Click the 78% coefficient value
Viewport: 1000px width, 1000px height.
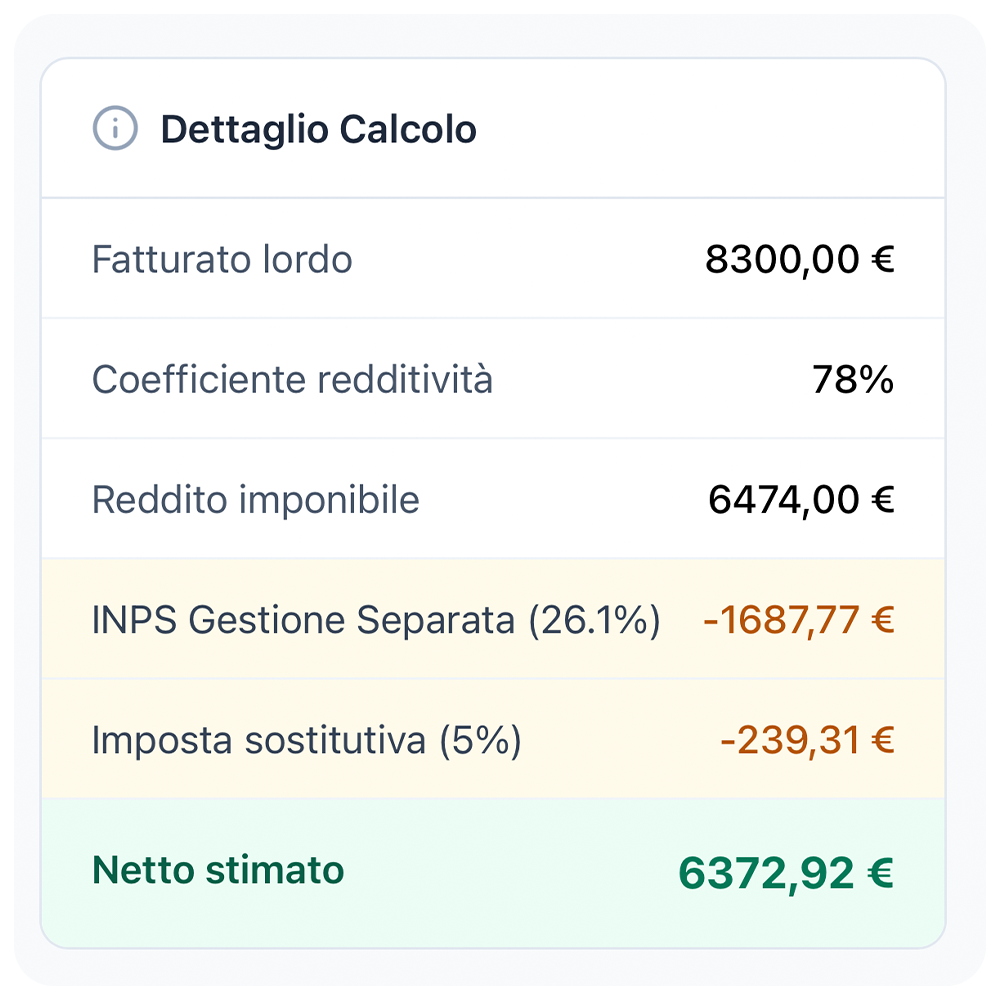tap(852, 380)
